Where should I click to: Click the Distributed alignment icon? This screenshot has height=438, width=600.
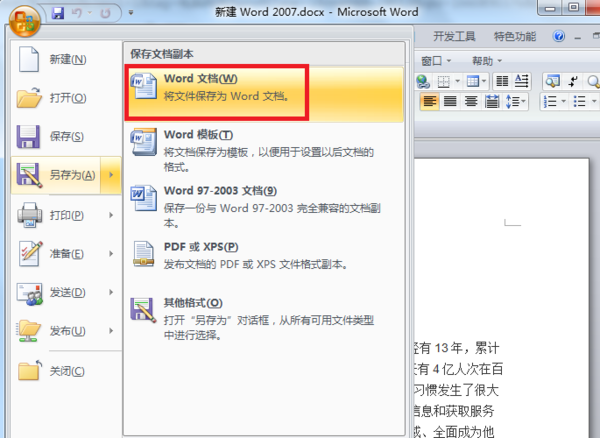492,102
